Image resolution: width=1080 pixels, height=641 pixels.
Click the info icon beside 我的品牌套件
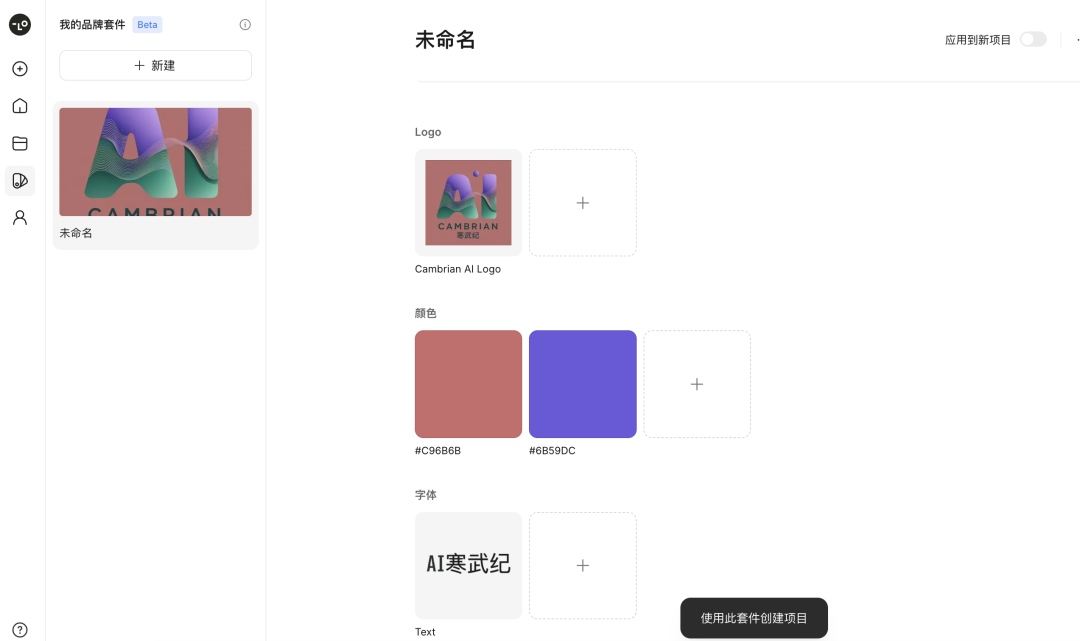245,24
